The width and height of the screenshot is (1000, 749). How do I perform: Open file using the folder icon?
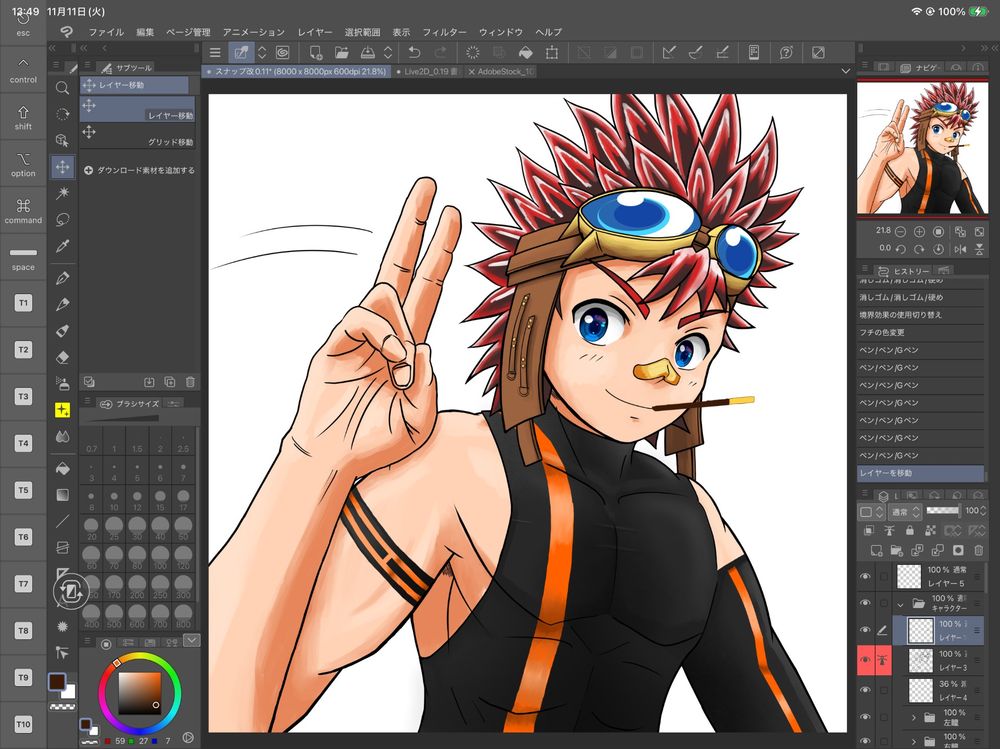pyautogui.click(x=342, y=52)
